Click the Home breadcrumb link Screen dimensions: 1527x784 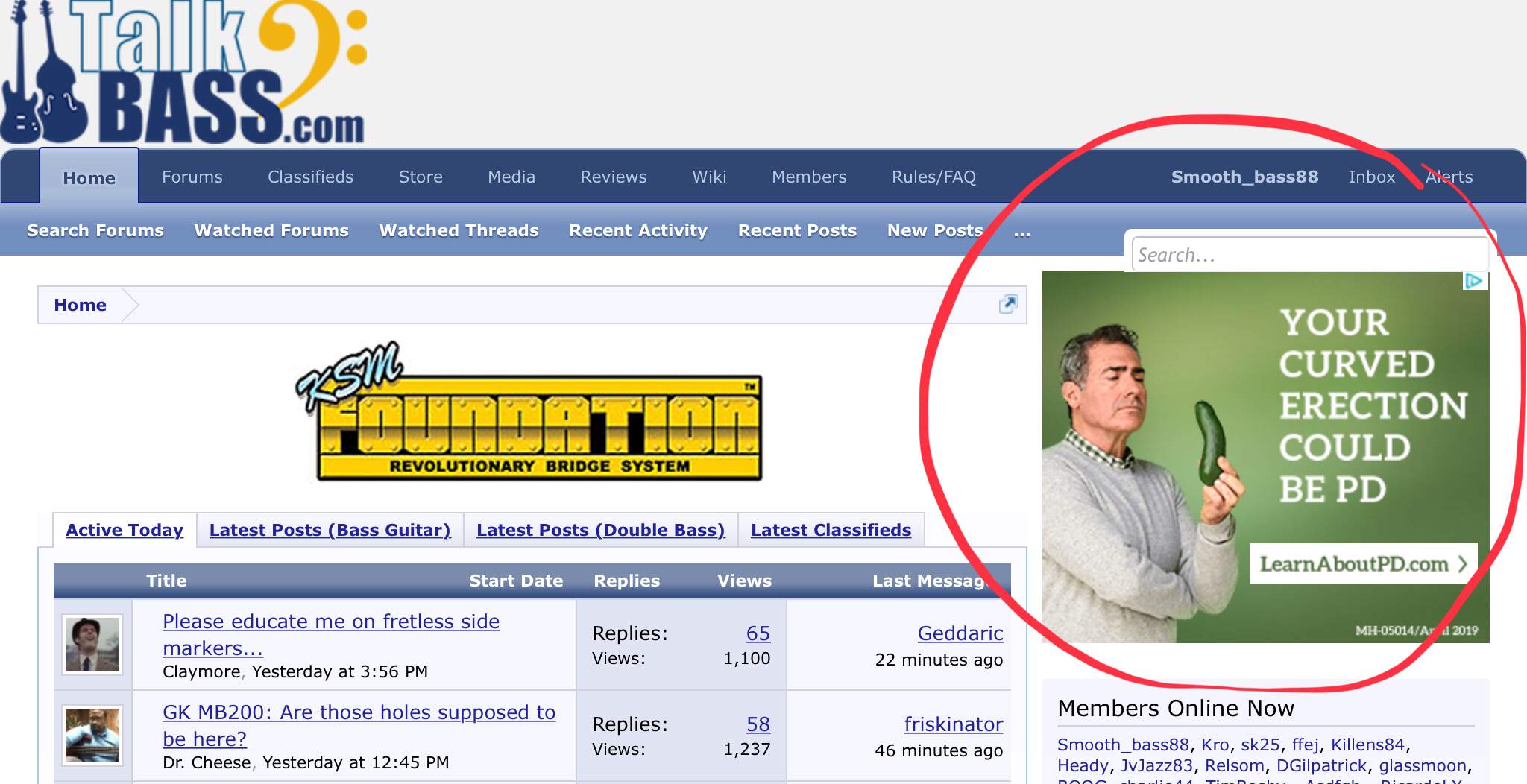coord(80,305)
